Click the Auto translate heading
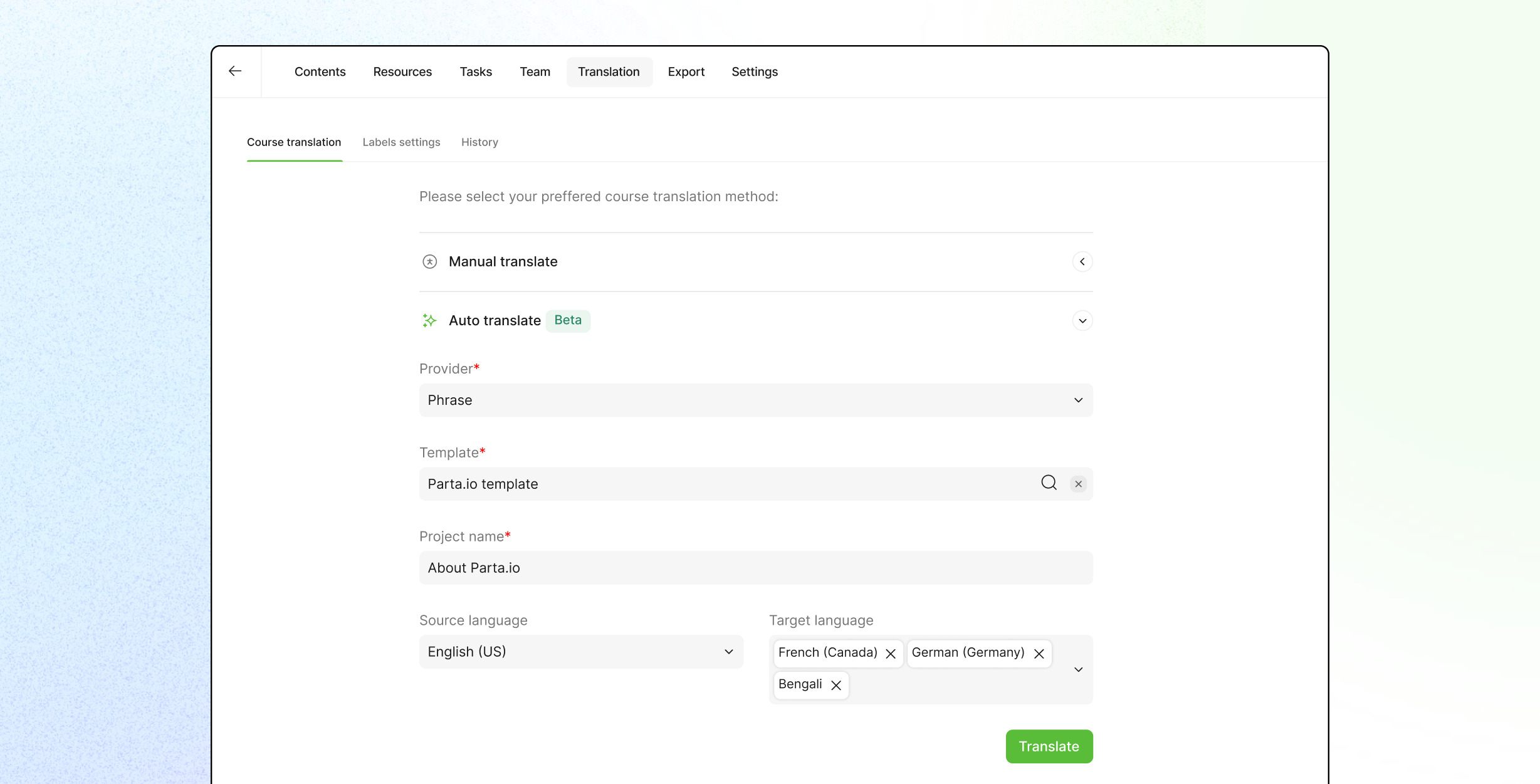1540x784 pixels. (495, 320)
